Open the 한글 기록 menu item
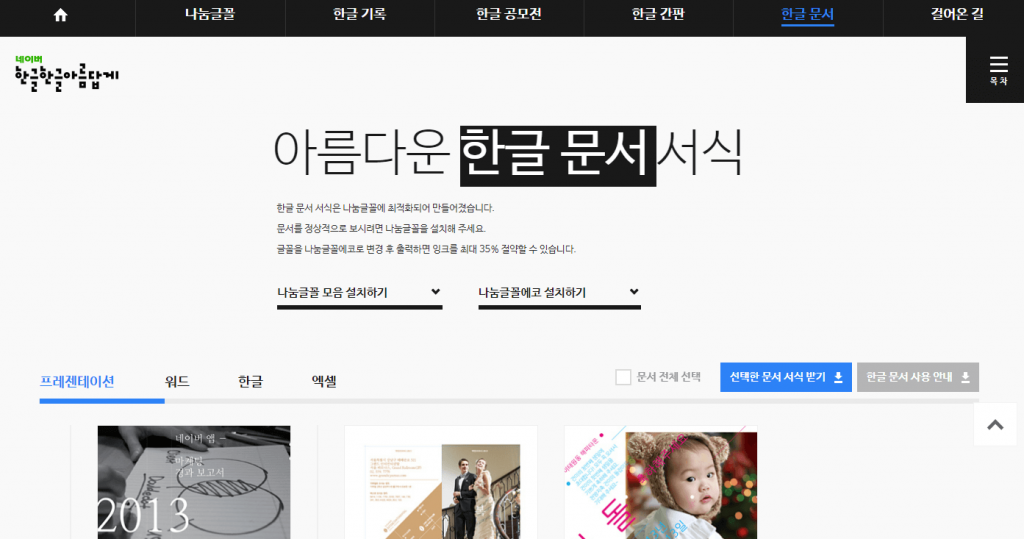This screenshot has width=1024, height=539. coord(359,14)
